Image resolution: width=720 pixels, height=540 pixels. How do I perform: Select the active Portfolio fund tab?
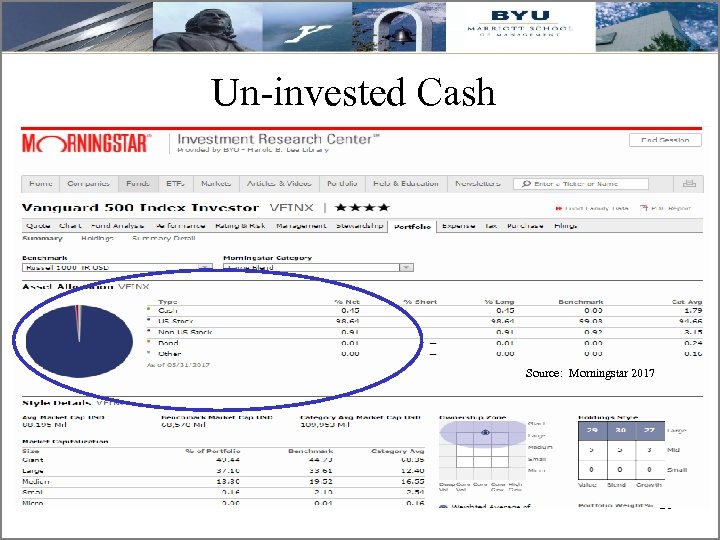point(412,226)
